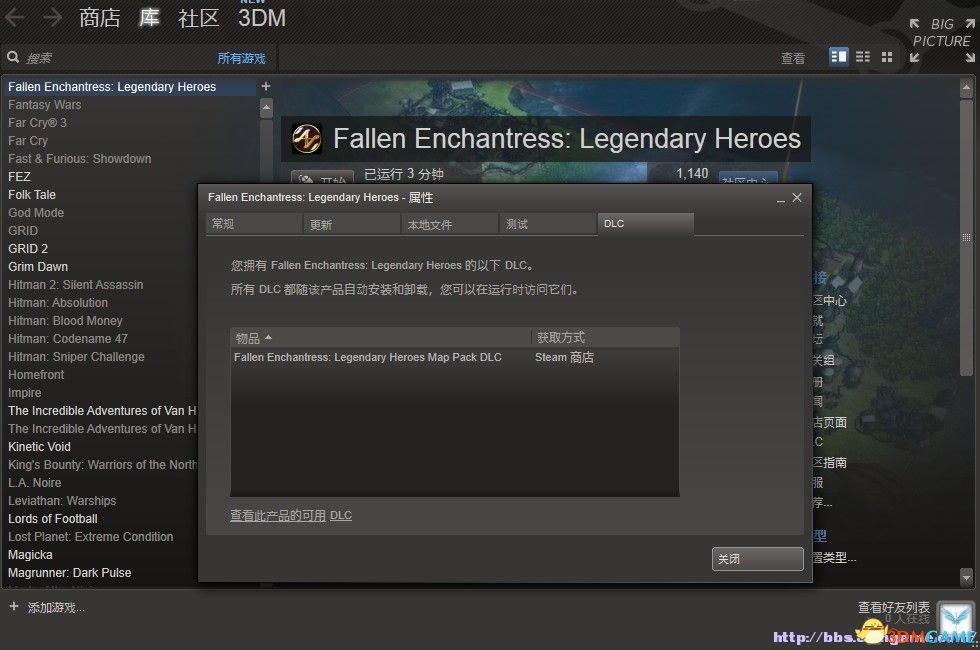Open the 所有游戏 filter dropdown
The image size is (980, 650).
(241, 59)
